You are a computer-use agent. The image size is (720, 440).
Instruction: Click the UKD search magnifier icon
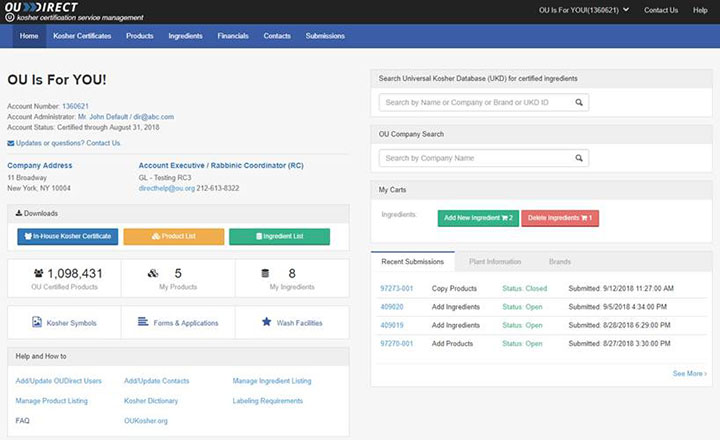579,102
